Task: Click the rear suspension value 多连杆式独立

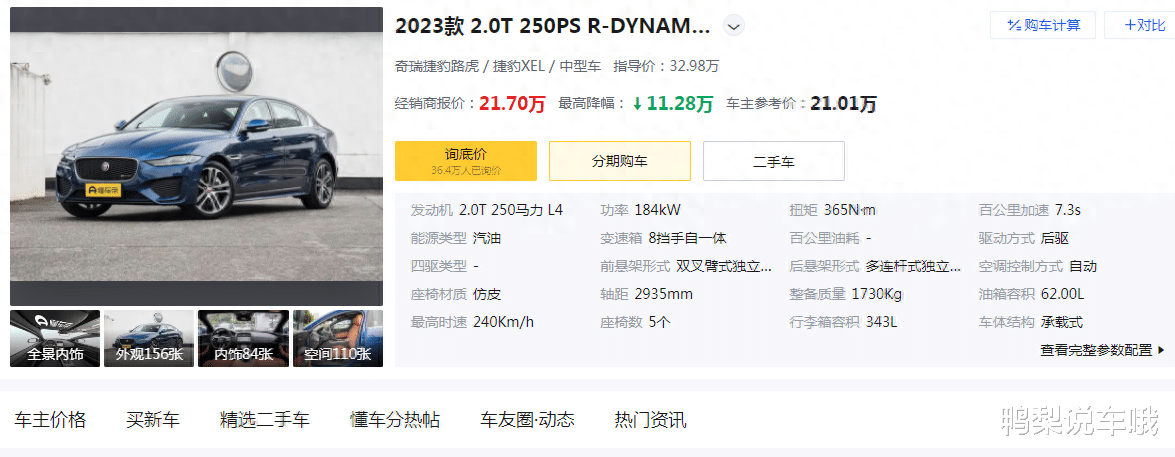Action: [x=913, y=266]
